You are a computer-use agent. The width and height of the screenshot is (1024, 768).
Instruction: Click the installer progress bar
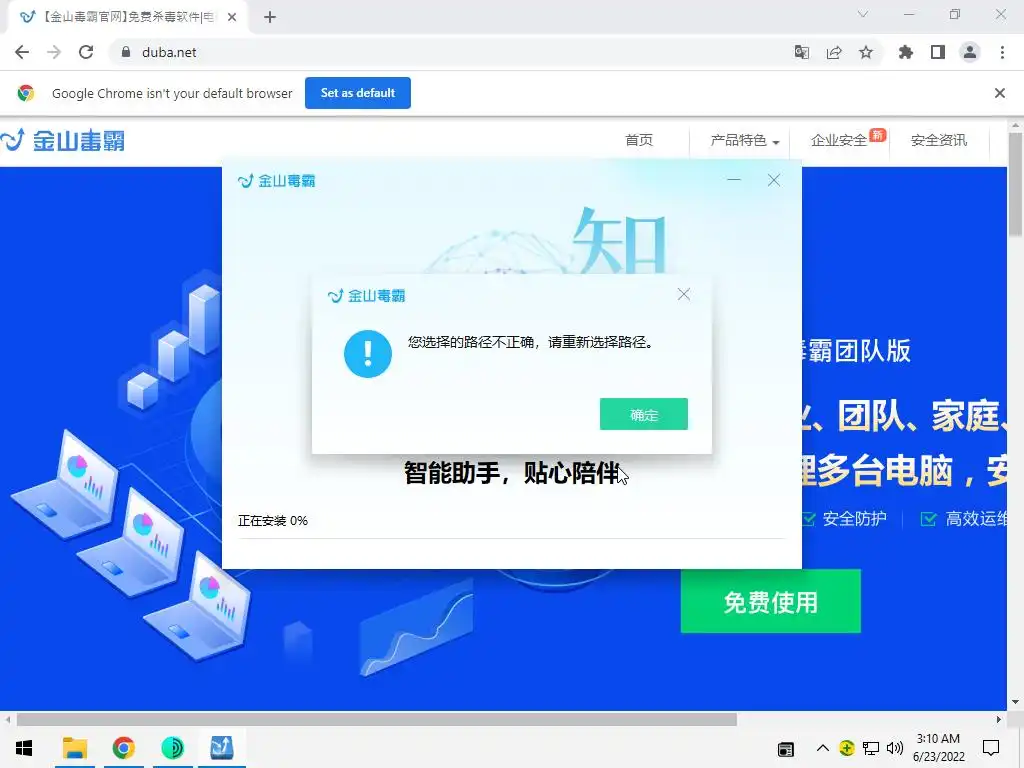(511, 539)
